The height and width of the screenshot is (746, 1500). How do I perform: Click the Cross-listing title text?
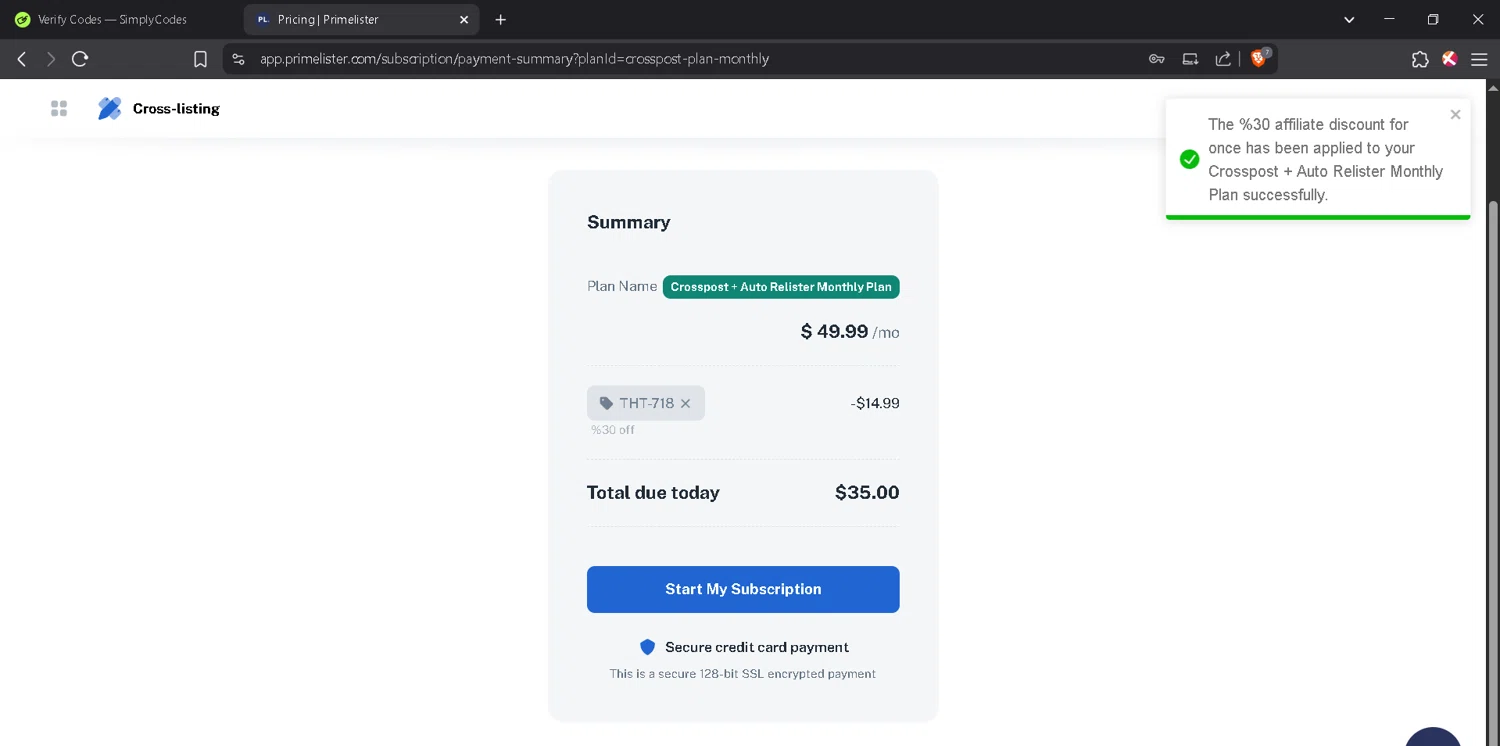176,108
